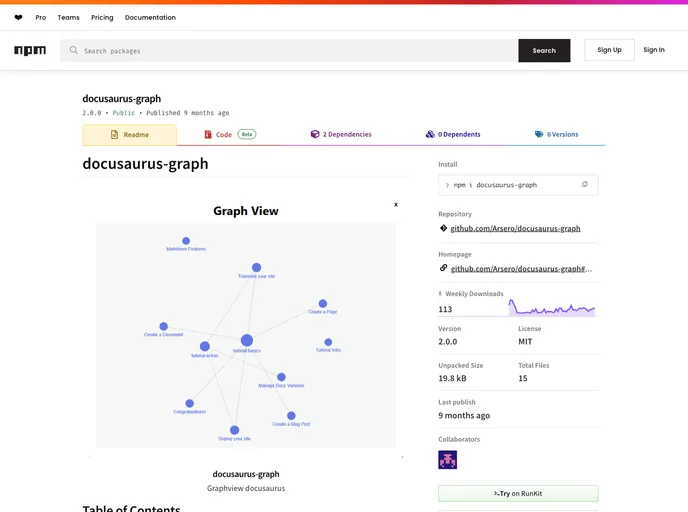
Task: Close the Graph View with the x
Action: 396,204
